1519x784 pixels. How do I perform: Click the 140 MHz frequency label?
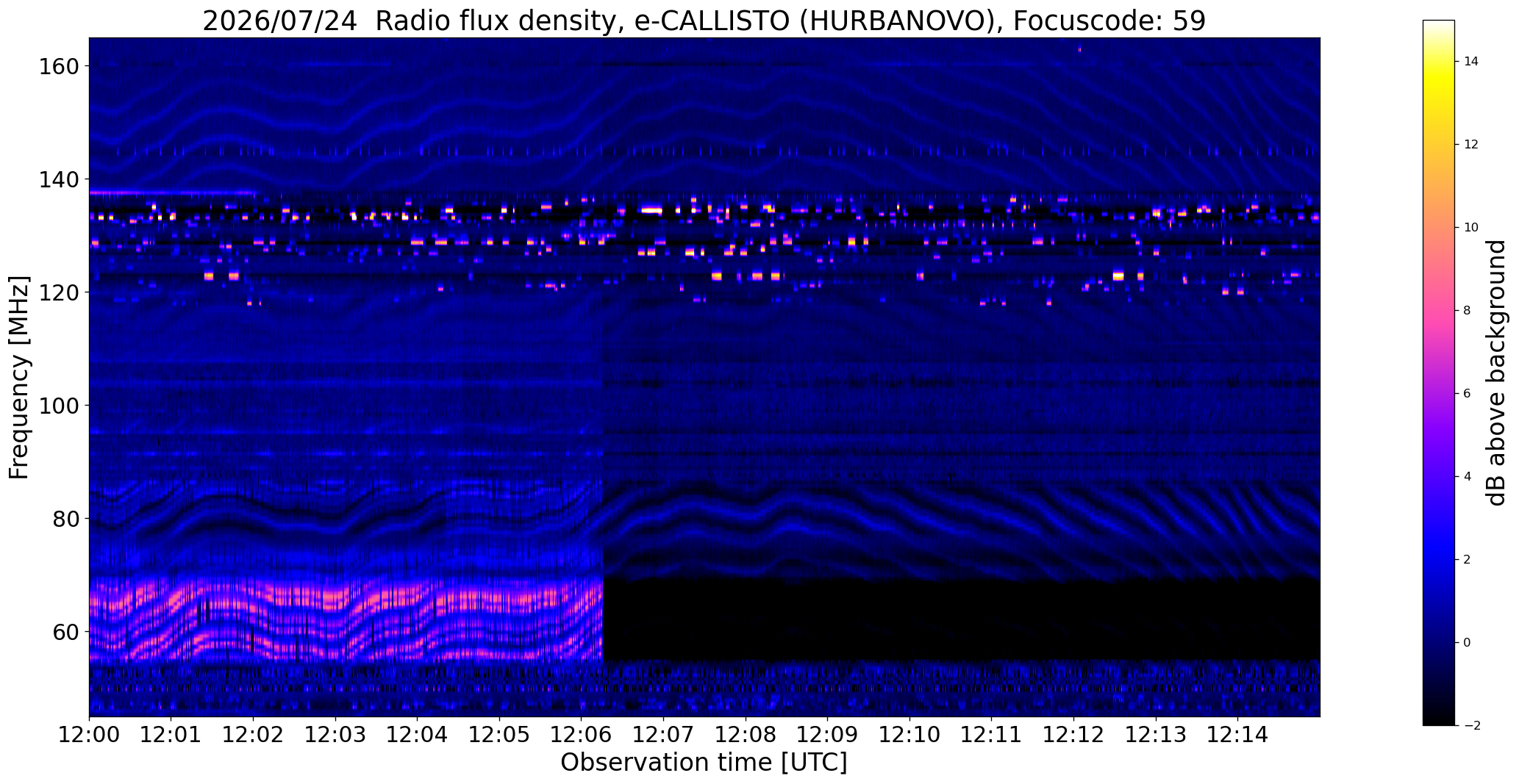(x=57, y=179)
